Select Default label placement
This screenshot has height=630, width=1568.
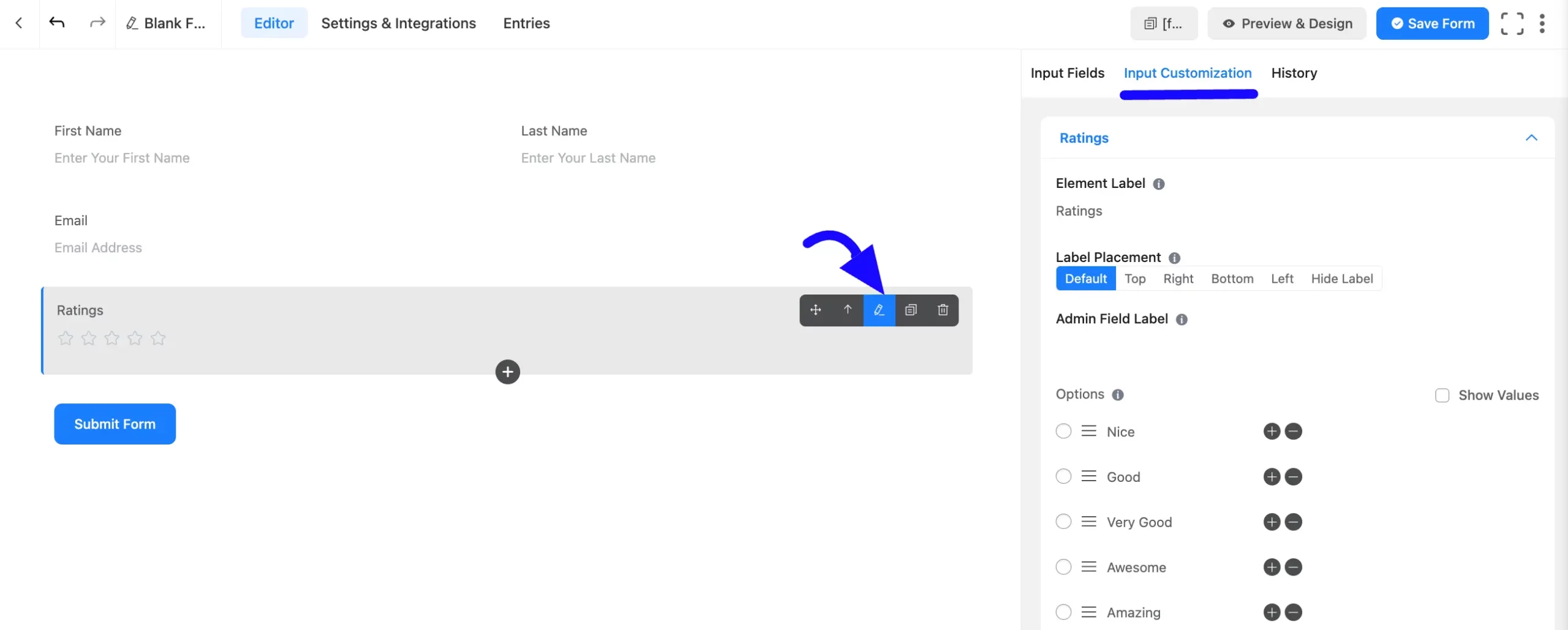(x=1085, y=279)
